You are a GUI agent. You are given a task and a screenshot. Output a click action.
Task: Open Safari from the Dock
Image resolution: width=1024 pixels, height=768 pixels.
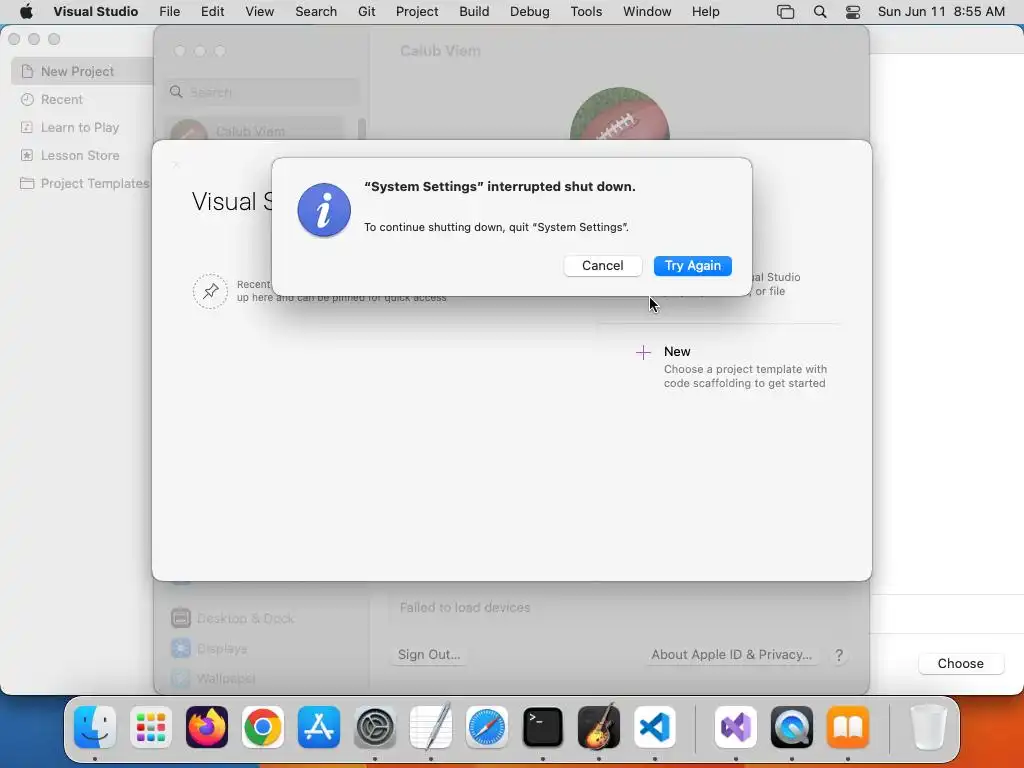point(487,727)
